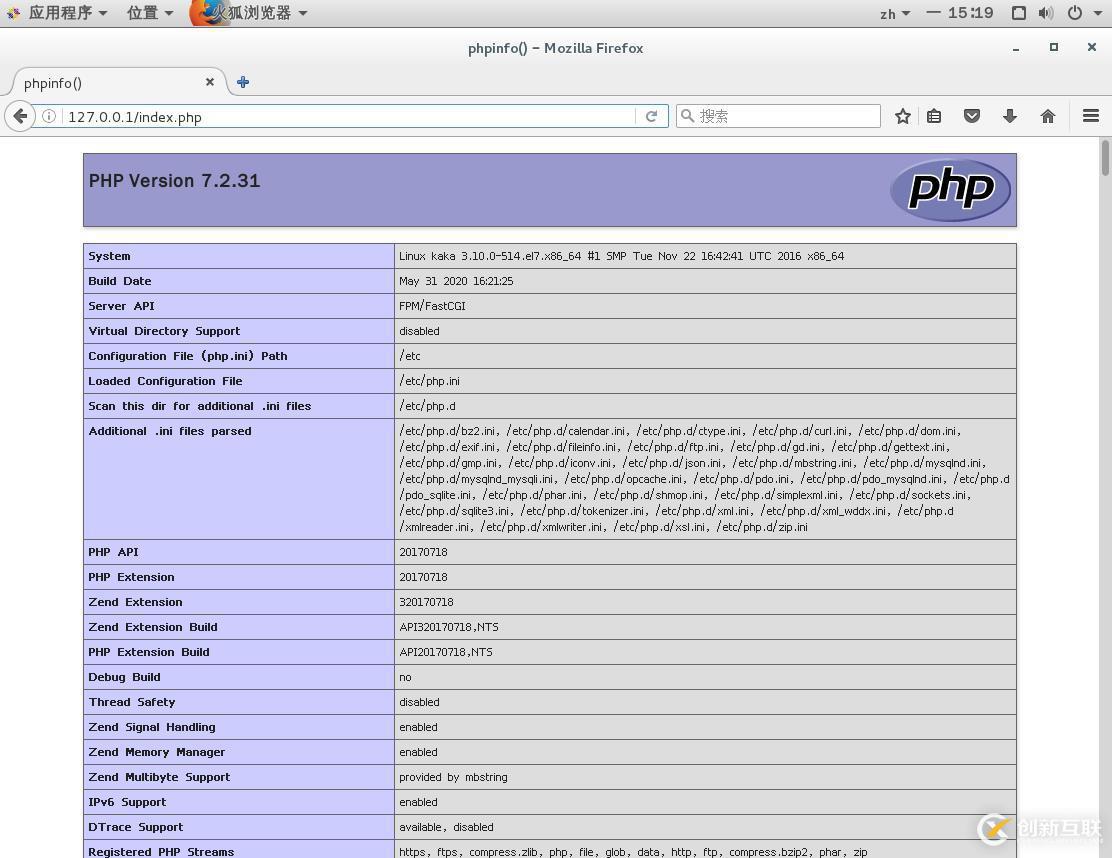The width and height of the screenshot is (1112, 858).
Task: Select 'Registered PHP Streams' label
Action: [x=161, y=852]
